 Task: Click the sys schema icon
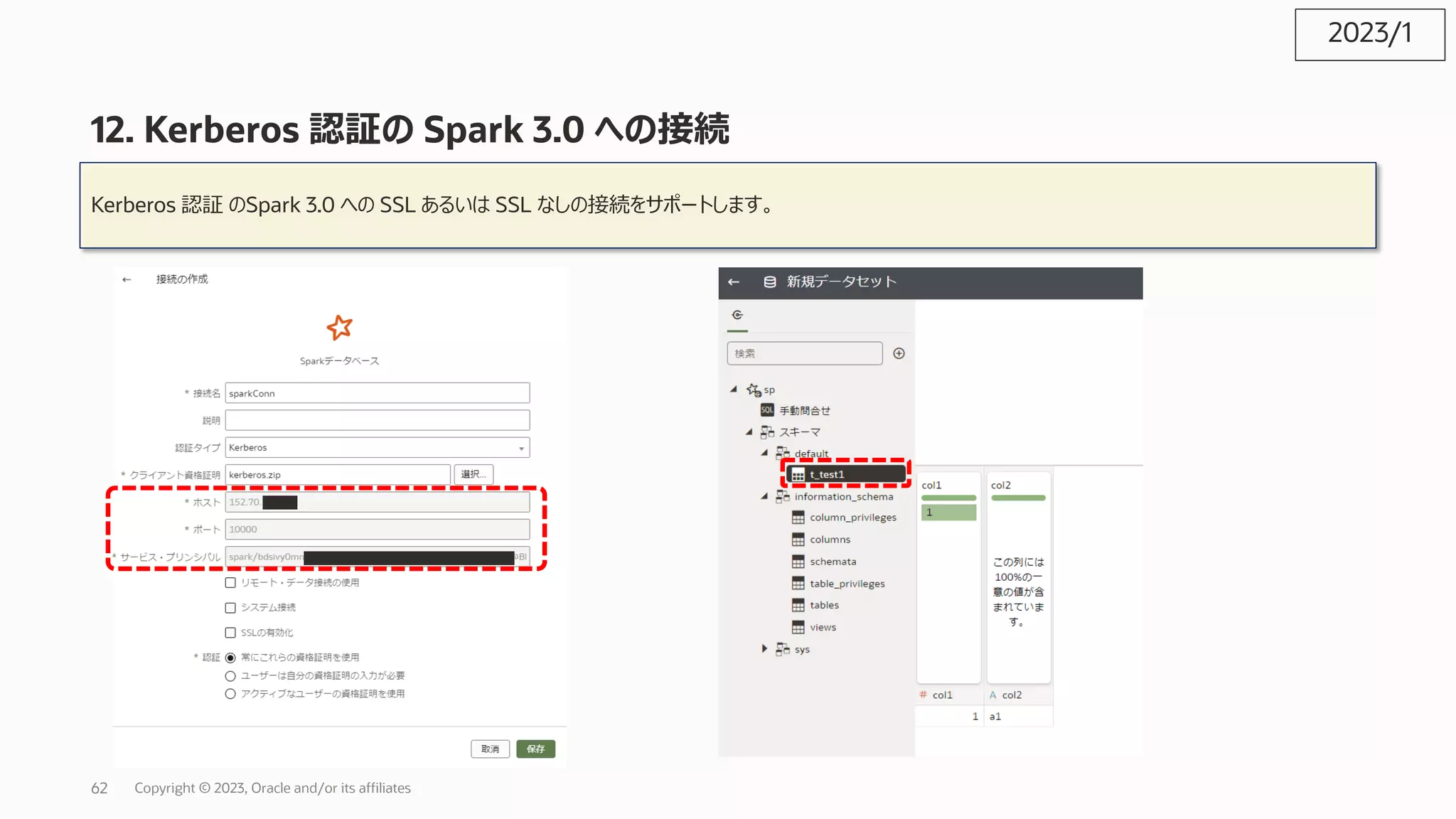pyautogui.click(x=783, y=649)
